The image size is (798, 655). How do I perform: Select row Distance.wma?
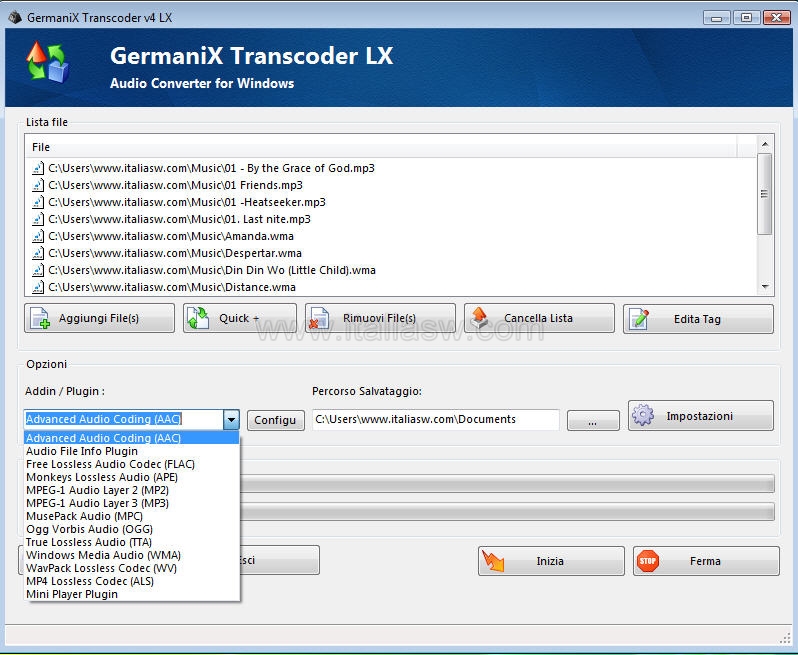(390, 287)
